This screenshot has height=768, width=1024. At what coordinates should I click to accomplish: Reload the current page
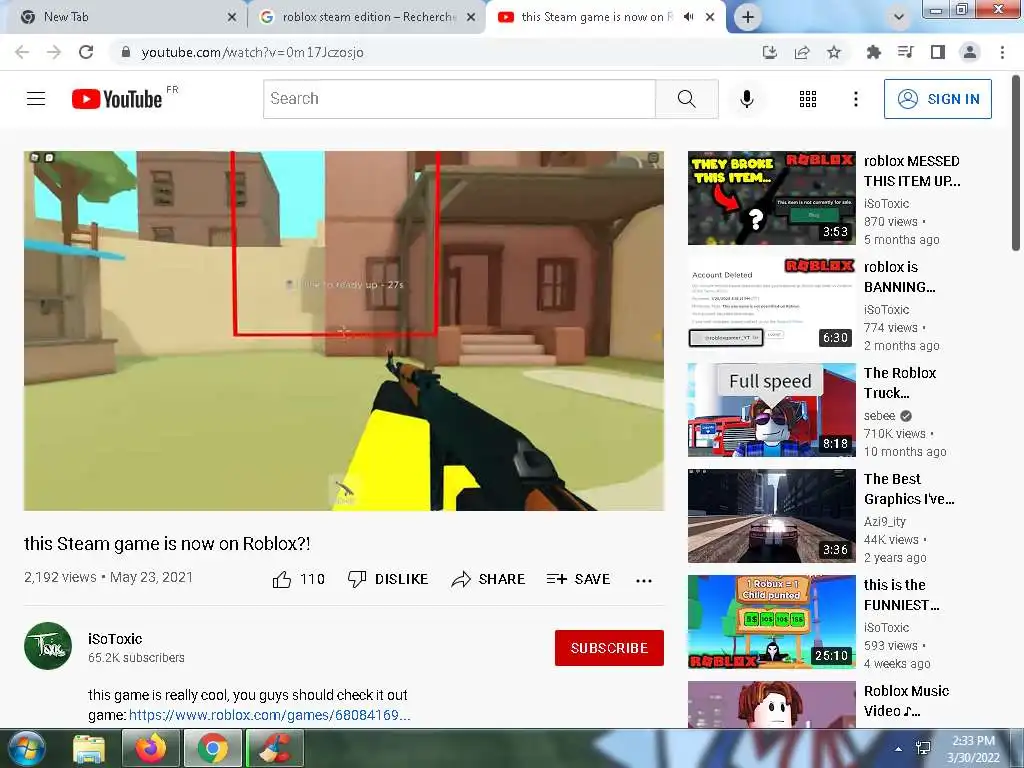(x=86, y=52)
